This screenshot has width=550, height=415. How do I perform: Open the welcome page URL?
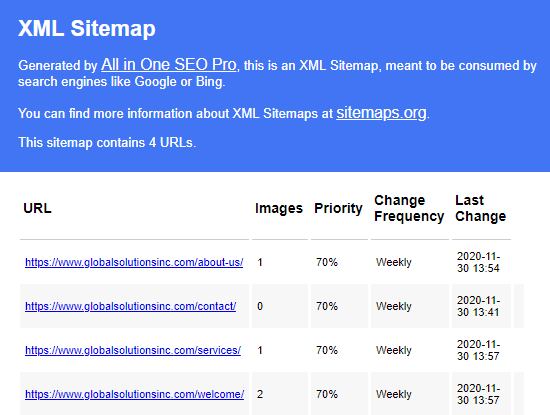[x=134, y=394]
